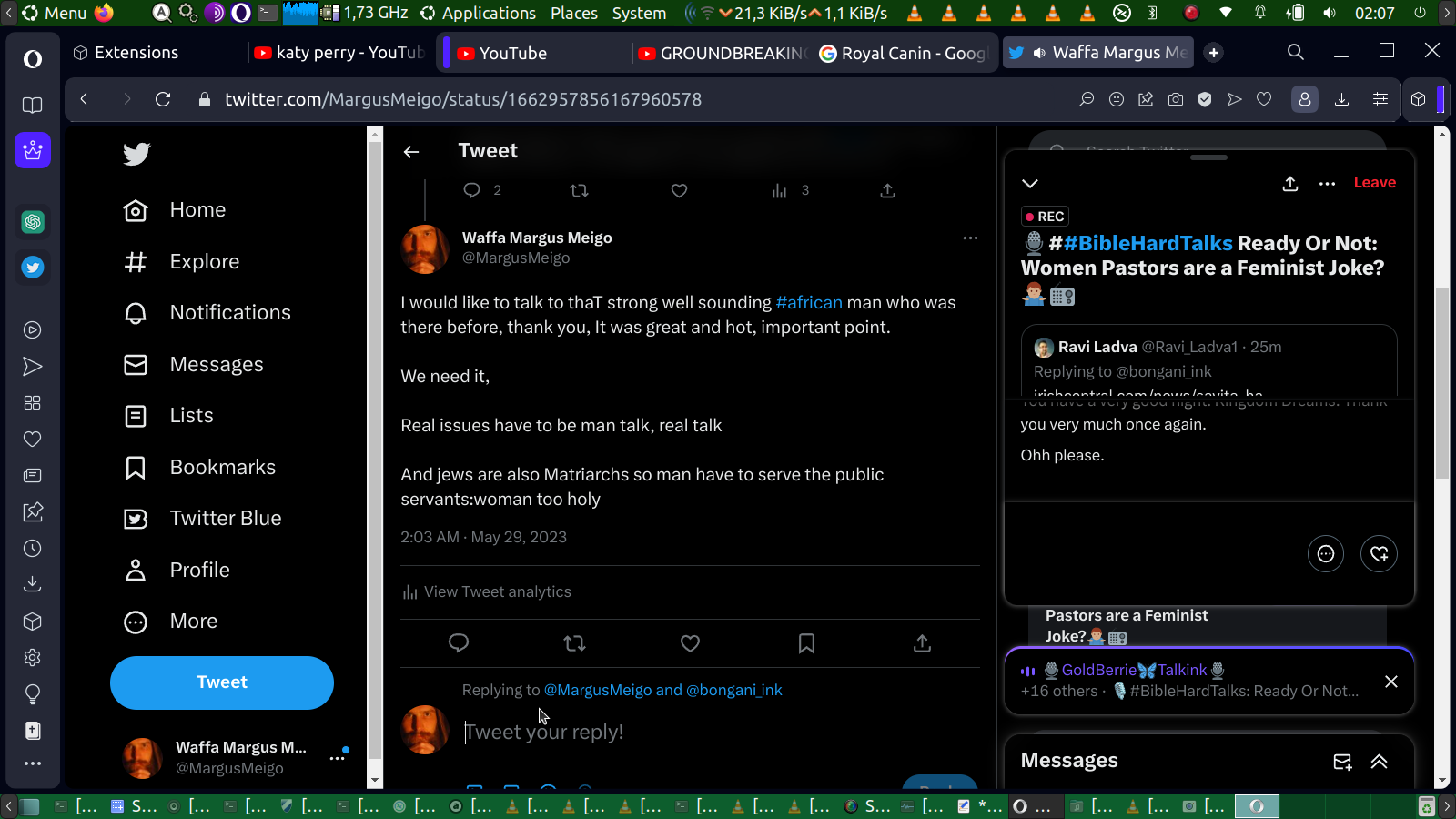
Task: Open the System menu in top panel
Action: pos(639,13)
